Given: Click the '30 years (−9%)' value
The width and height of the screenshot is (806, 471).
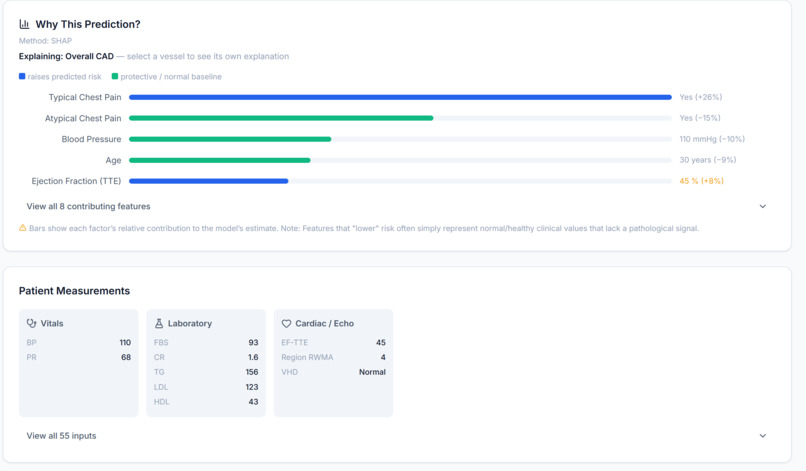Looking at the screenshot, I should (708, 160).
